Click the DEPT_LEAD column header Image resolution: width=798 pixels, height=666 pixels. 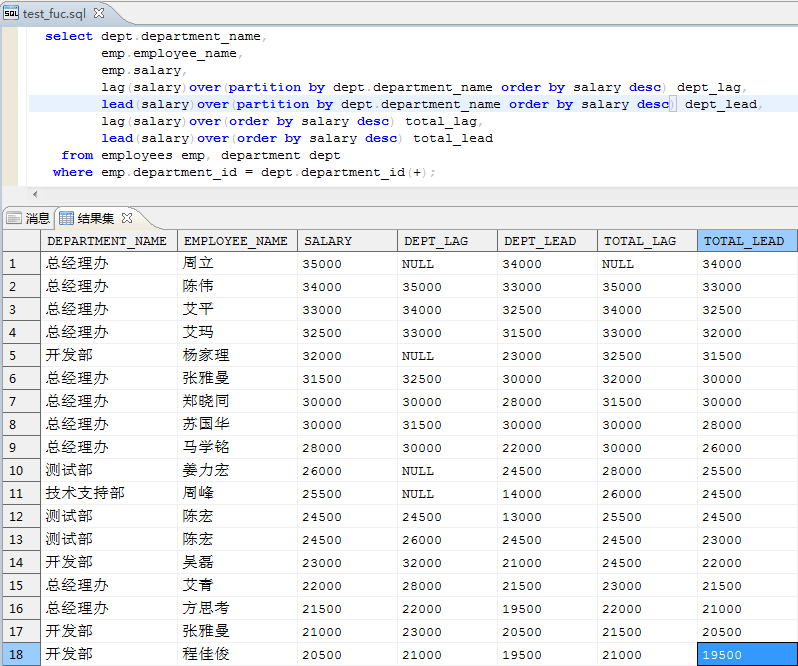[540, 241]
